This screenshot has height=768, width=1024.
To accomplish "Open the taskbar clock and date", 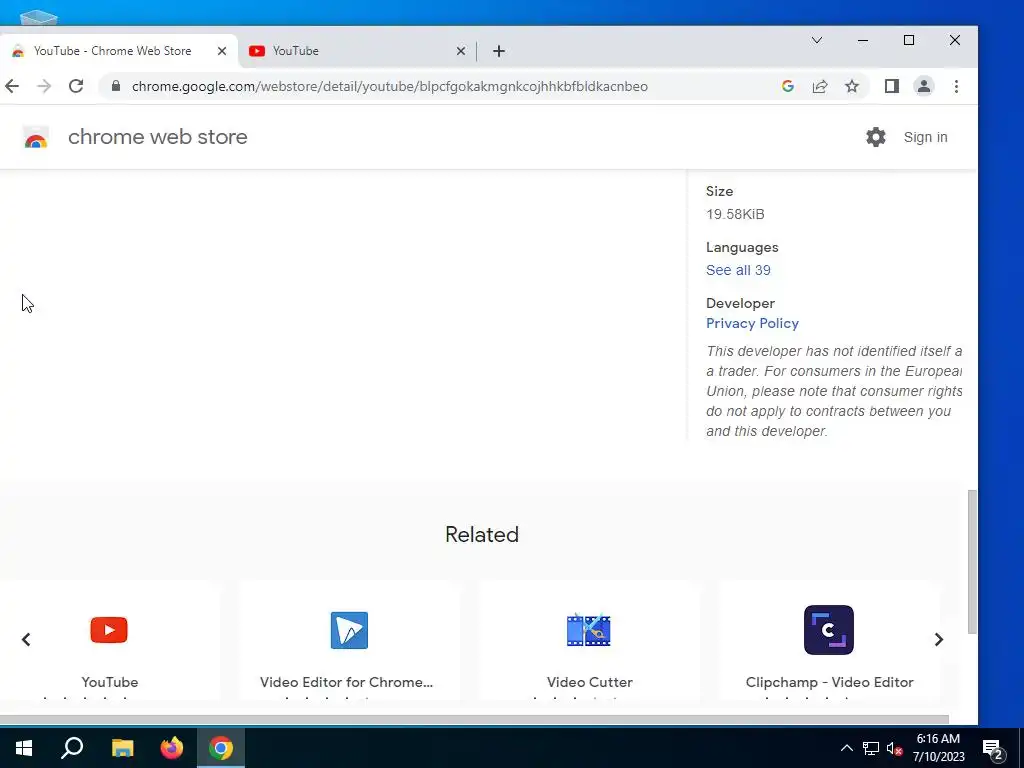I will (938, 748).
